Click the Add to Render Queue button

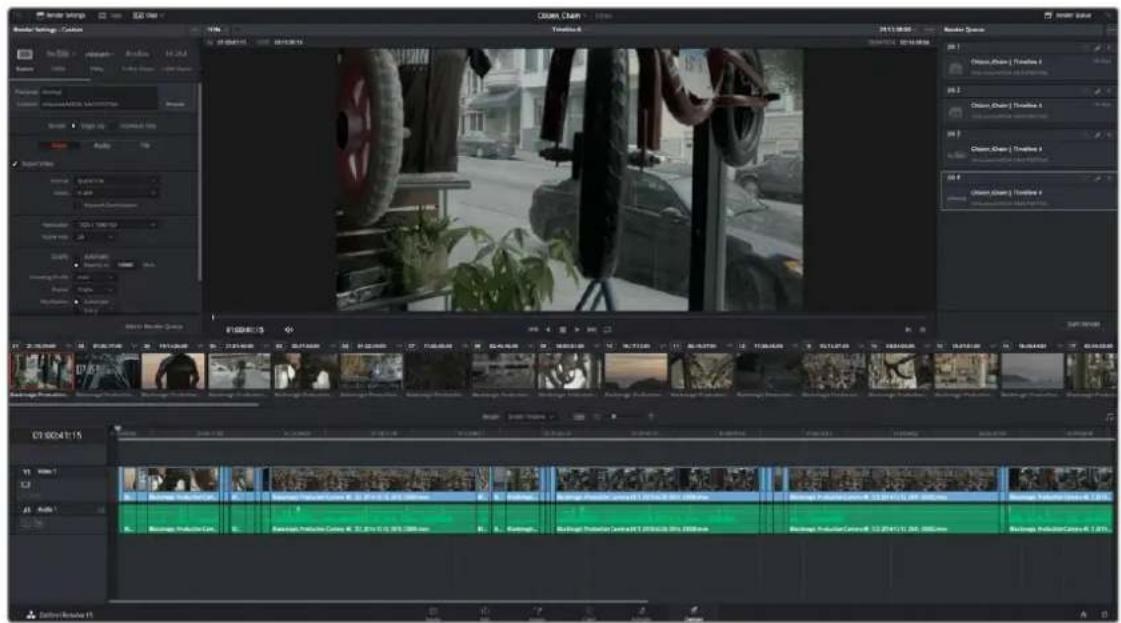154,326
